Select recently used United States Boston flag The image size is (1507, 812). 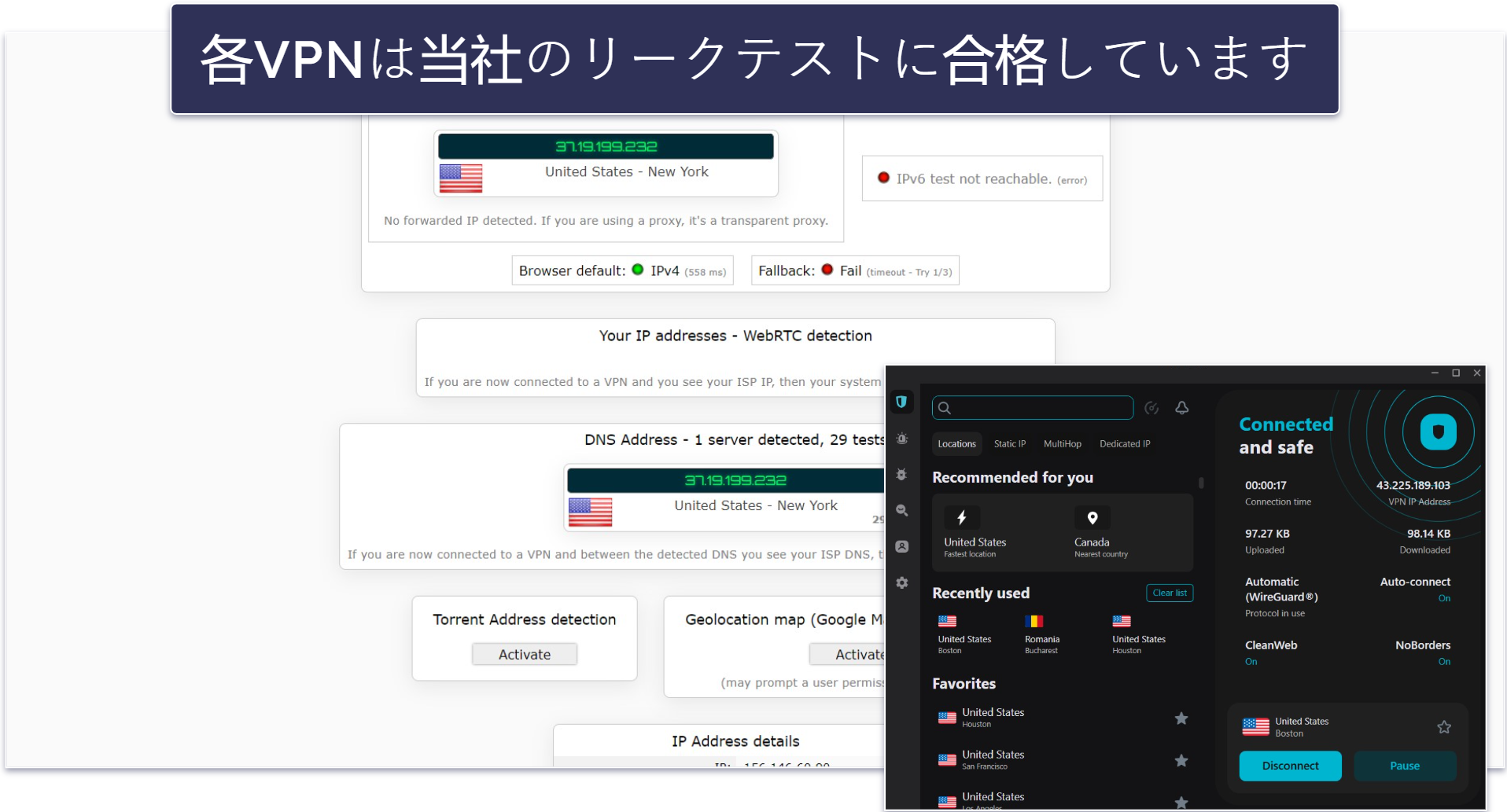pyautogui.click(x=947, y=621)
